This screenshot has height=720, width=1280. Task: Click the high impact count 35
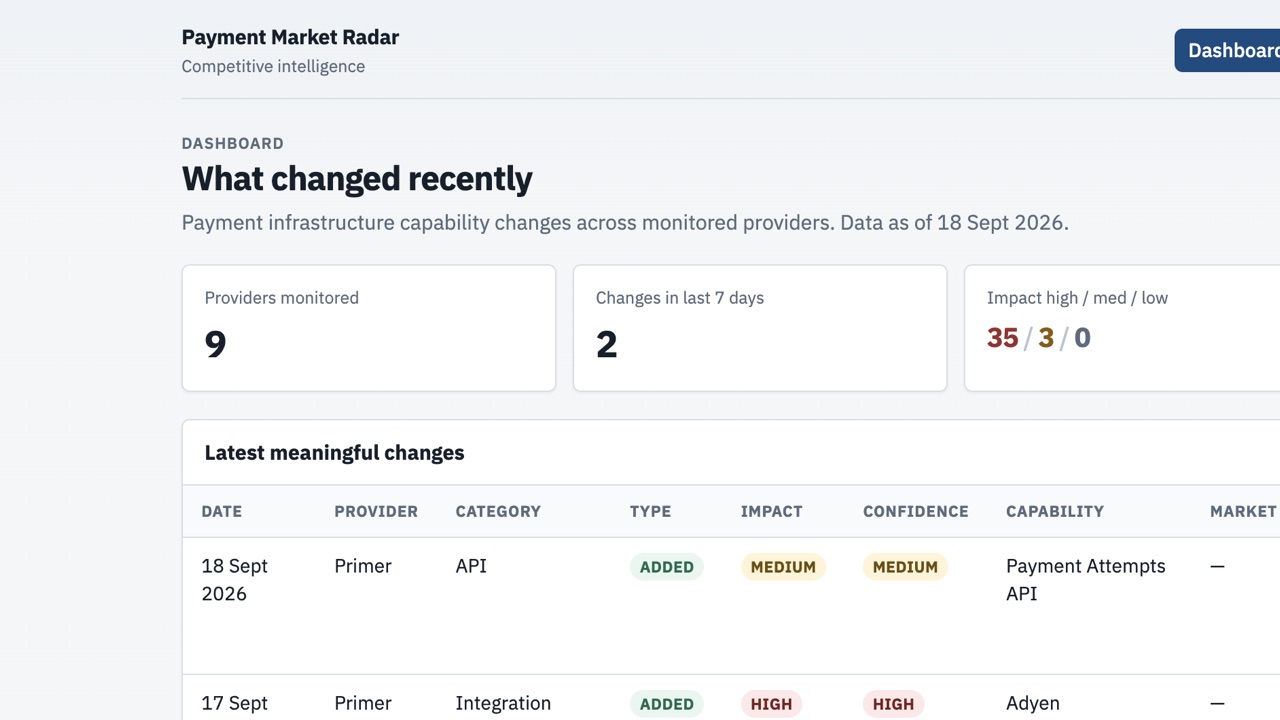1002,338
